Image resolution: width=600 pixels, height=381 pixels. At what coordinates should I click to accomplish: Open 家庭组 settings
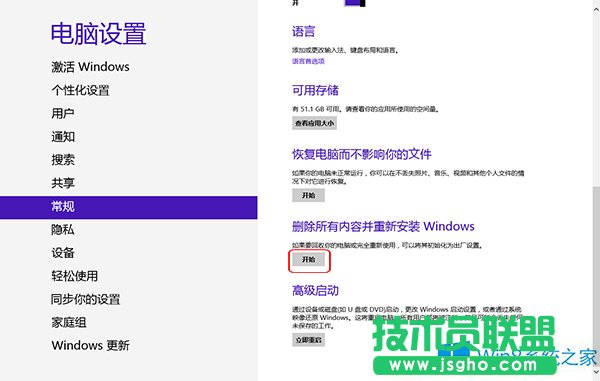(x=69, y=322)
